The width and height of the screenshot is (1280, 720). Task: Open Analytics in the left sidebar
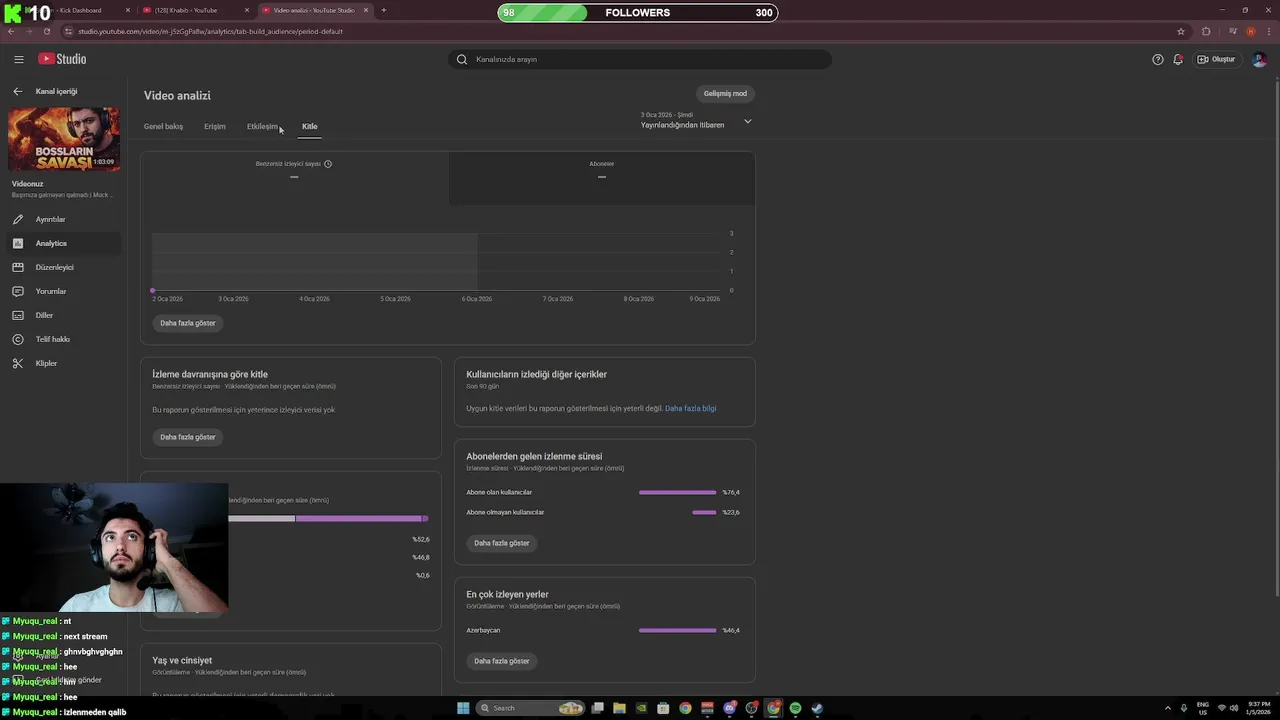62,243
